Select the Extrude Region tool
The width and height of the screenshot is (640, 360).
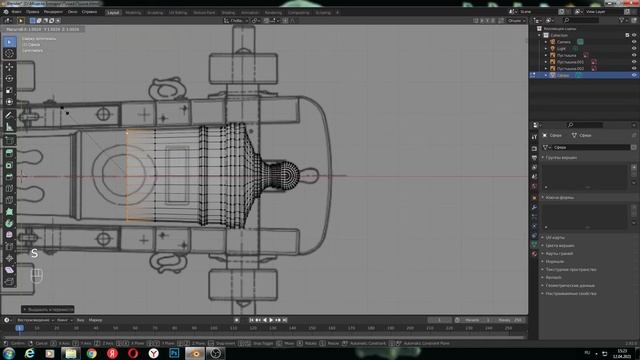(x=9, y=153)
